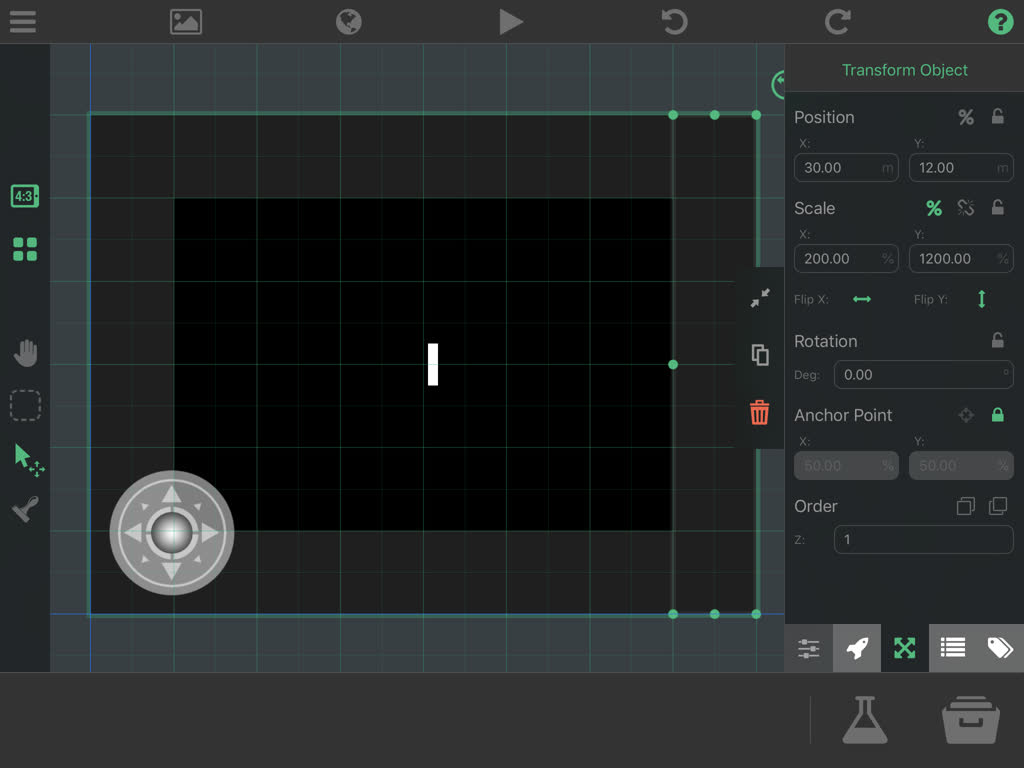
Task: Open the background image settings
Action: tap(186, 22)
